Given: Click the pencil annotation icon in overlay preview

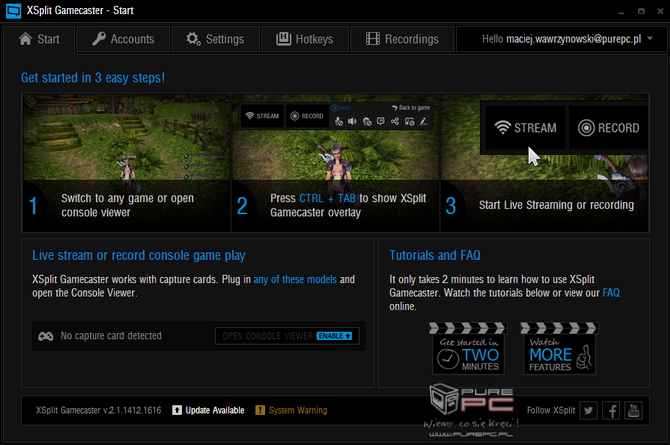Looking at the screenshot, I should coord(423,121).
